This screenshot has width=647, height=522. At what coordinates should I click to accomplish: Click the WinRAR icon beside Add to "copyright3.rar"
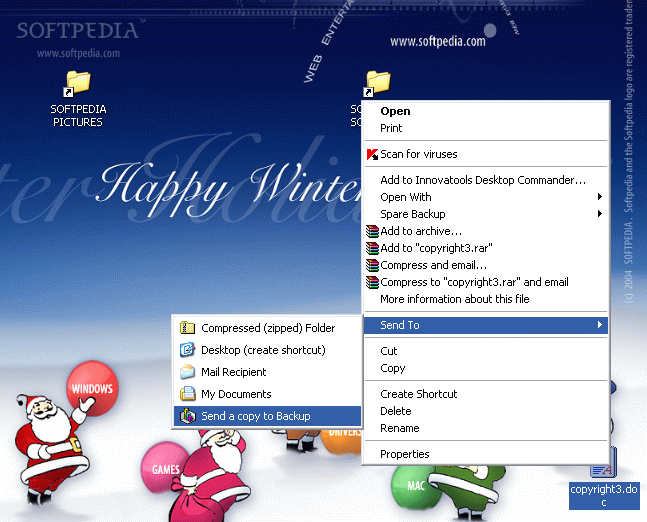pyautogui.click(x=372, y=248)
